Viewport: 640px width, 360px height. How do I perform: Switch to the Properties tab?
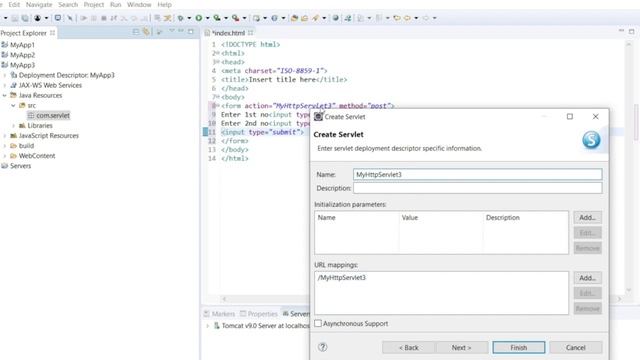coord(259,314)
